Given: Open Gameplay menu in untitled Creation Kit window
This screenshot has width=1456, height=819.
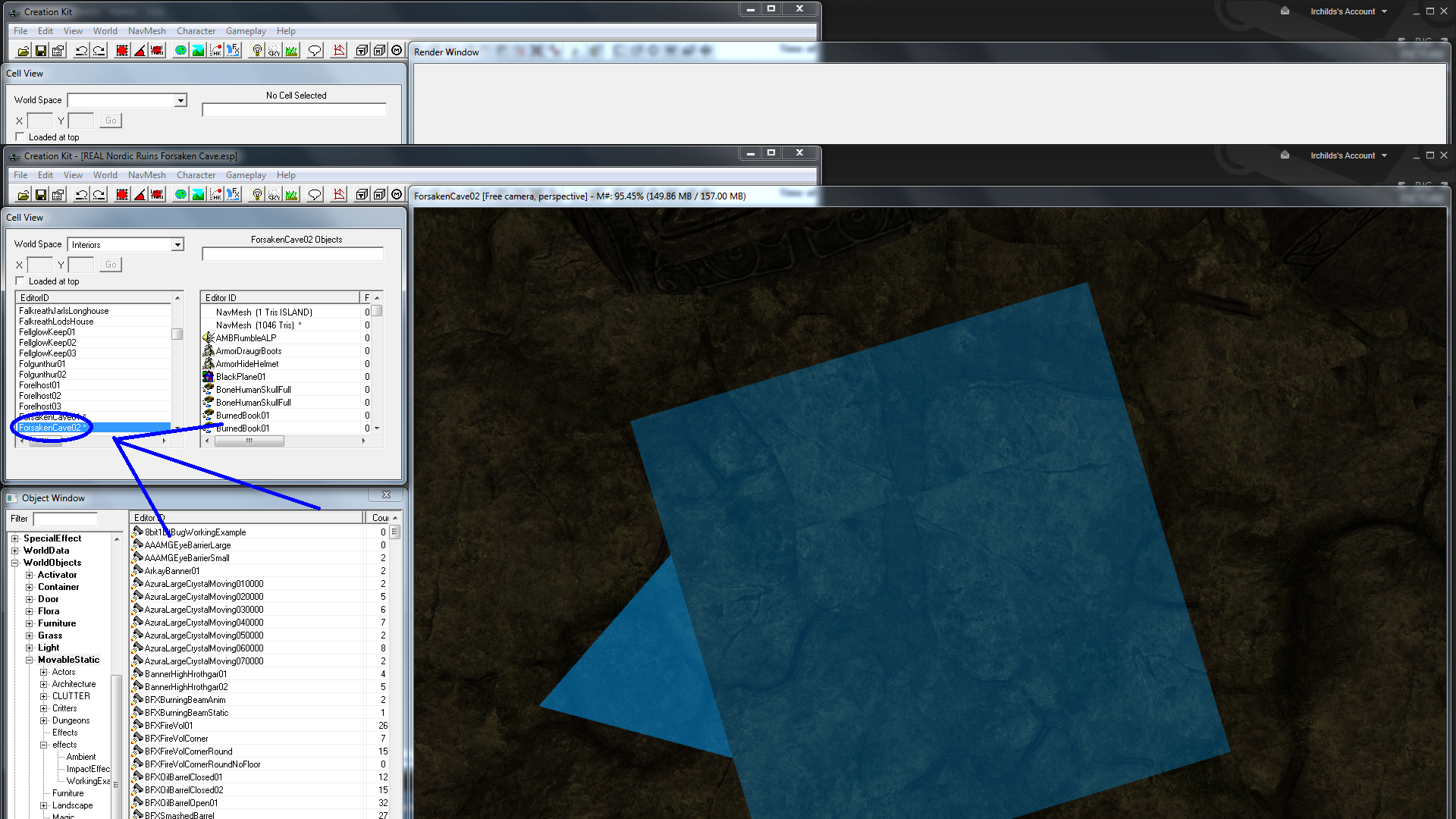Looking at the screenshot, I should (x=246, y=31).
